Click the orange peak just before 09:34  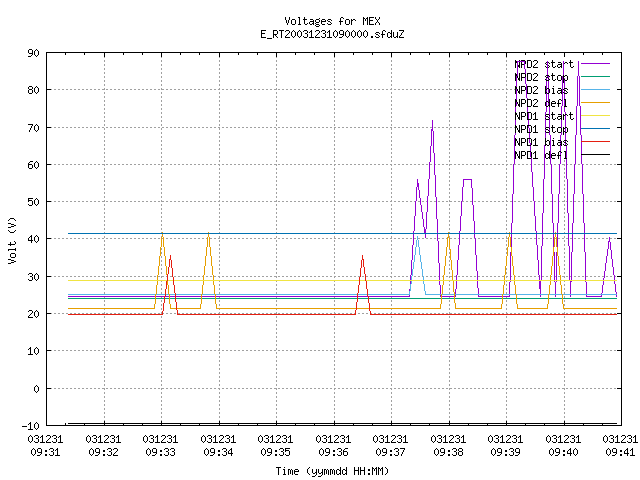[209, 234]
